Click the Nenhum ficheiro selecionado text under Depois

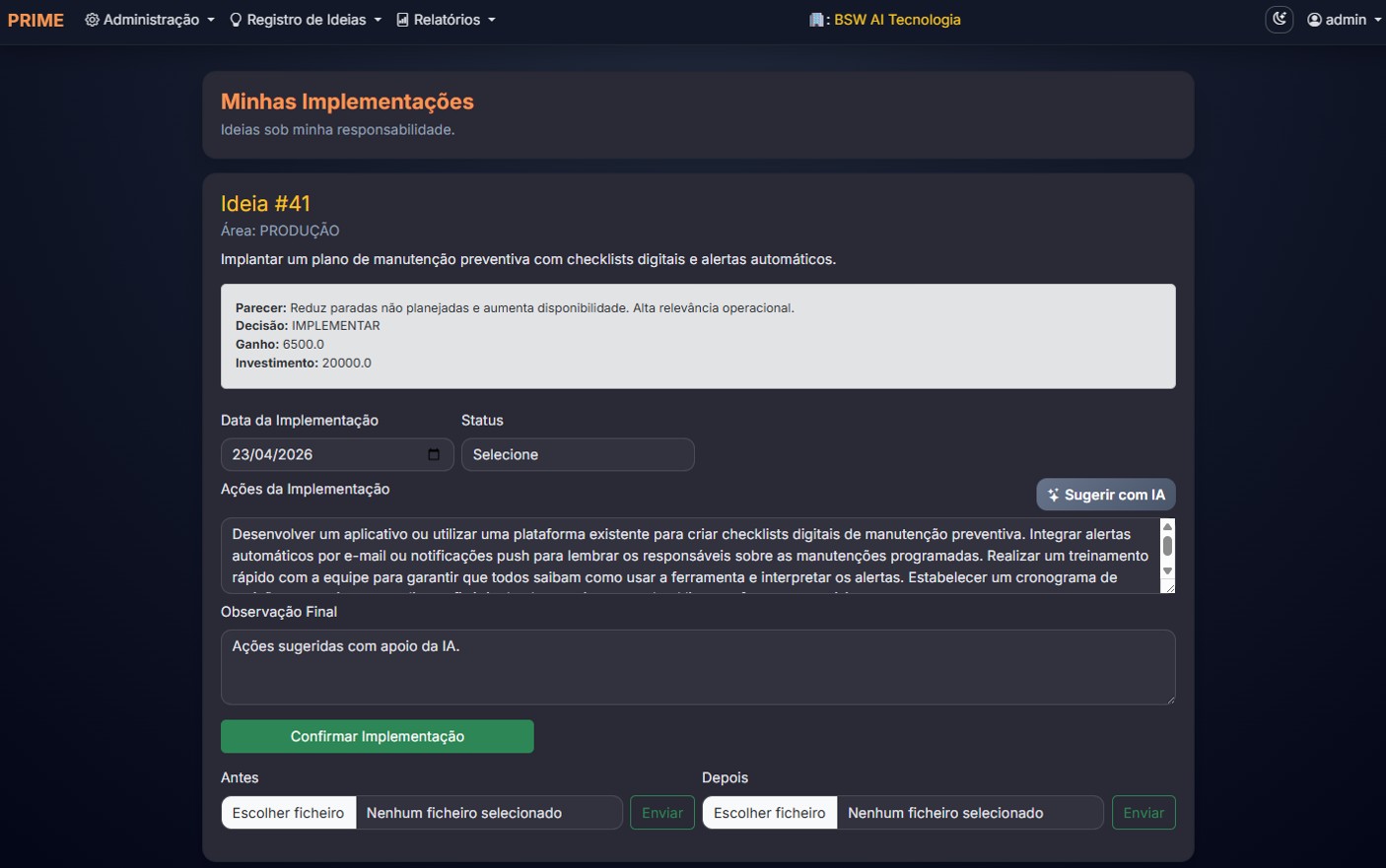(x=945, y=813)
